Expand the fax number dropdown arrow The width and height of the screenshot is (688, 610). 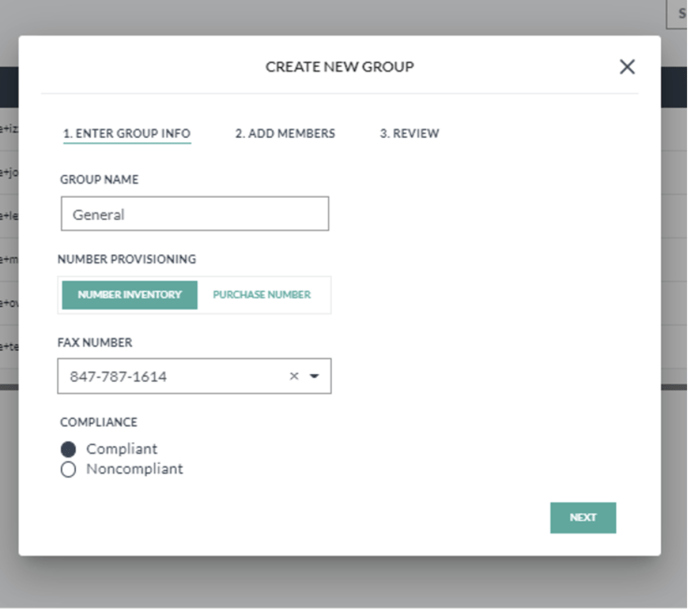click(x=314, y=377)
